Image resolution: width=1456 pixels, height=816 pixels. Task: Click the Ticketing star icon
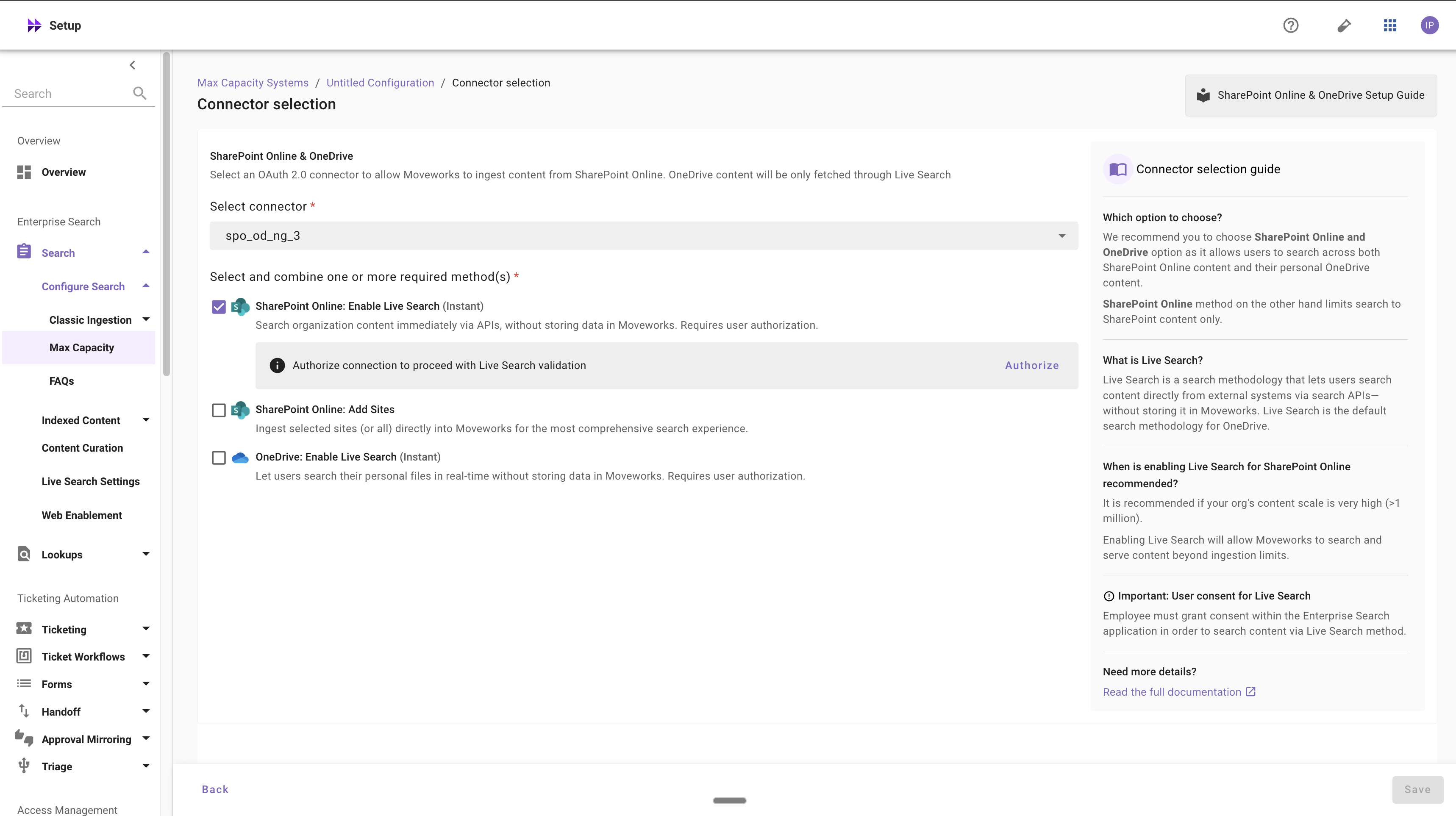24,628
